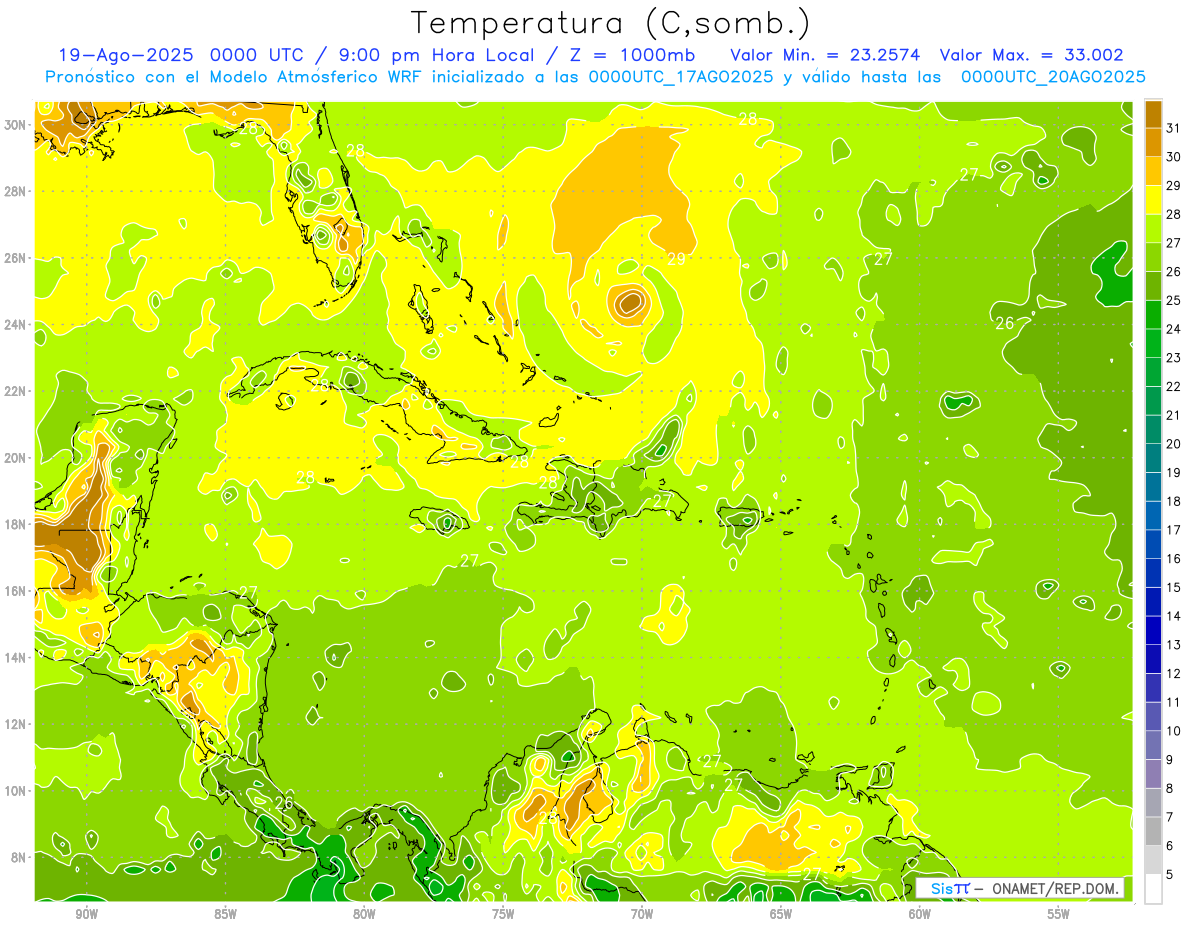Click the legend scale value 29

1173,186
